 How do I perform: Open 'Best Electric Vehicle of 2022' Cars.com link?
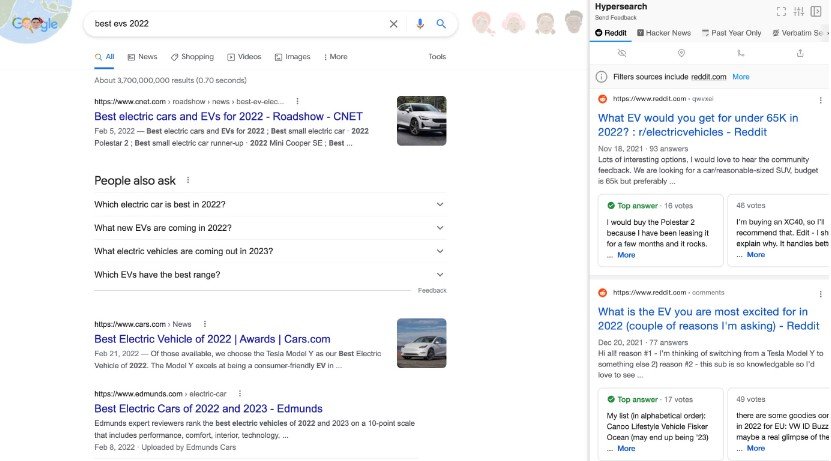tap(212, 339)
